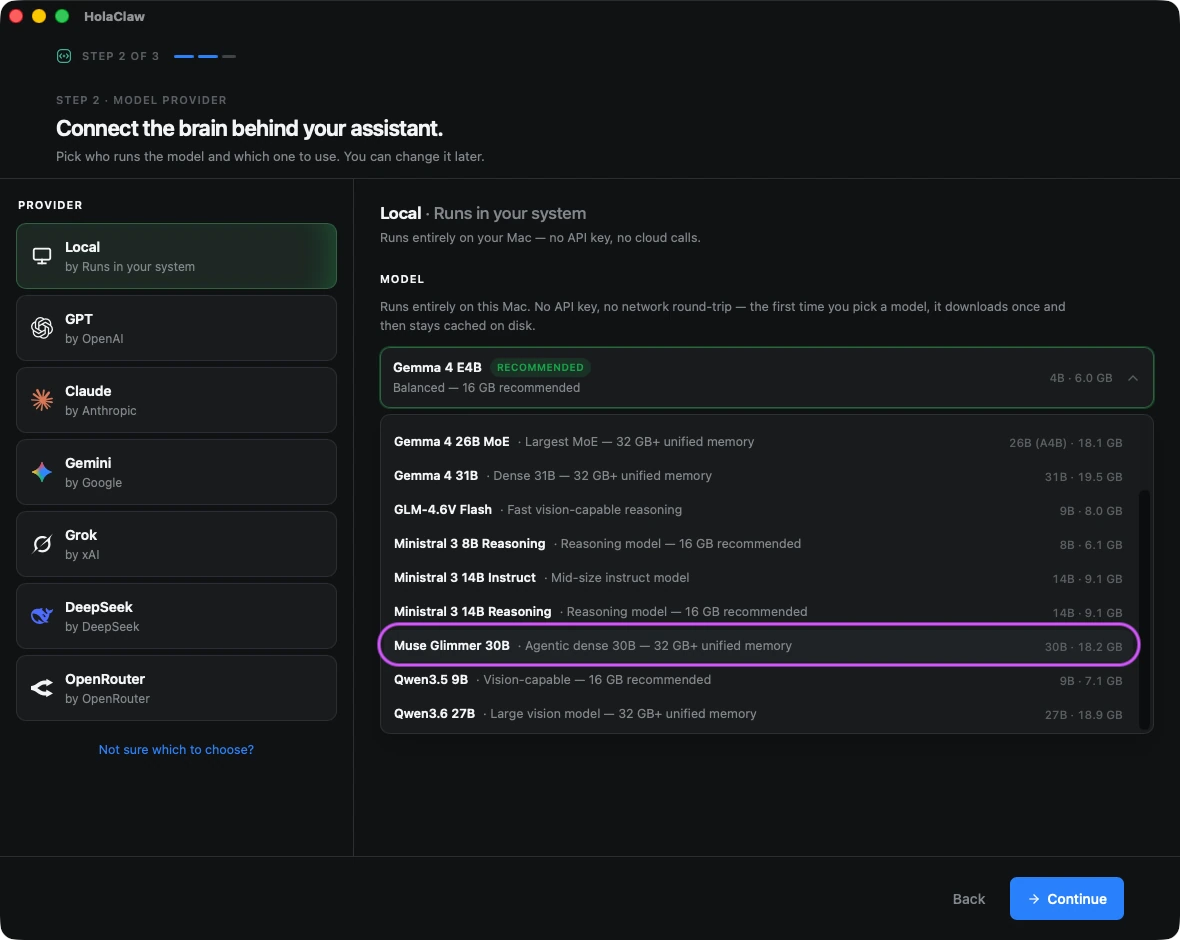Select Qwen3.5 9B model
Image resolution: width=1180 pixels, height=940 pixels.
click(x=759, y=680)
